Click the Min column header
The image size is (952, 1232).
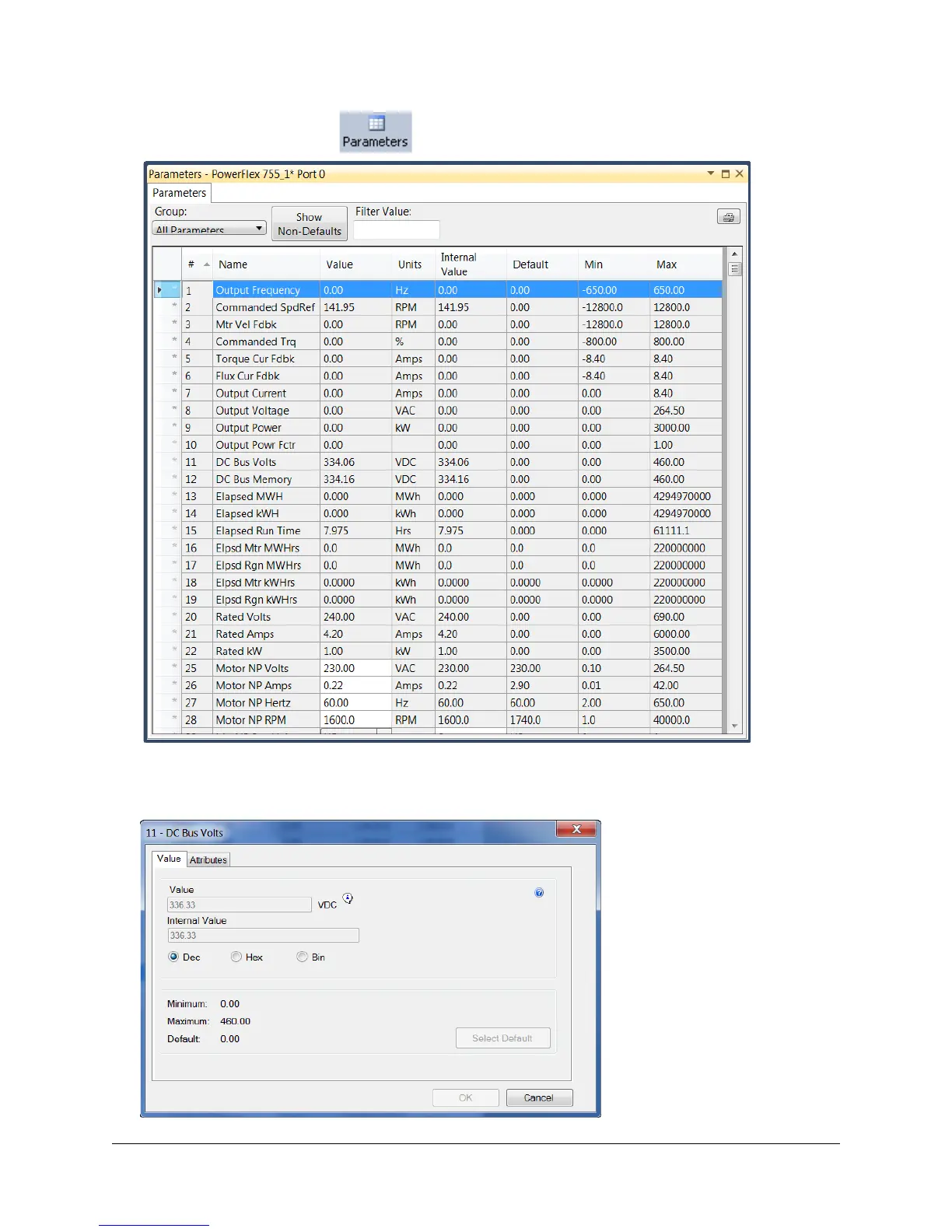[x=614, y=264]
